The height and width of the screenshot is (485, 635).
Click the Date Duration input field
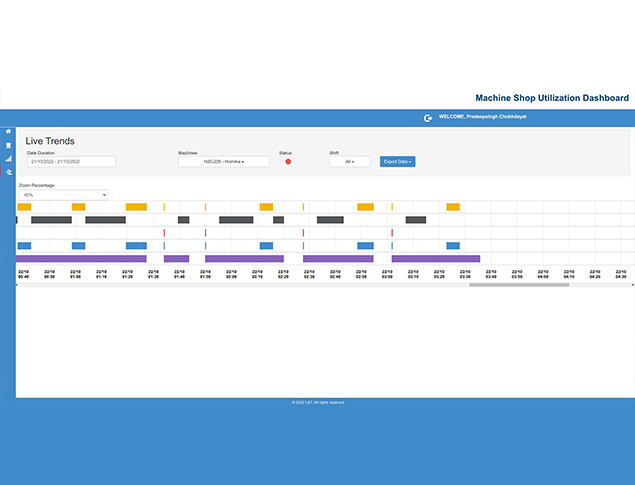[x=71, y=161]
